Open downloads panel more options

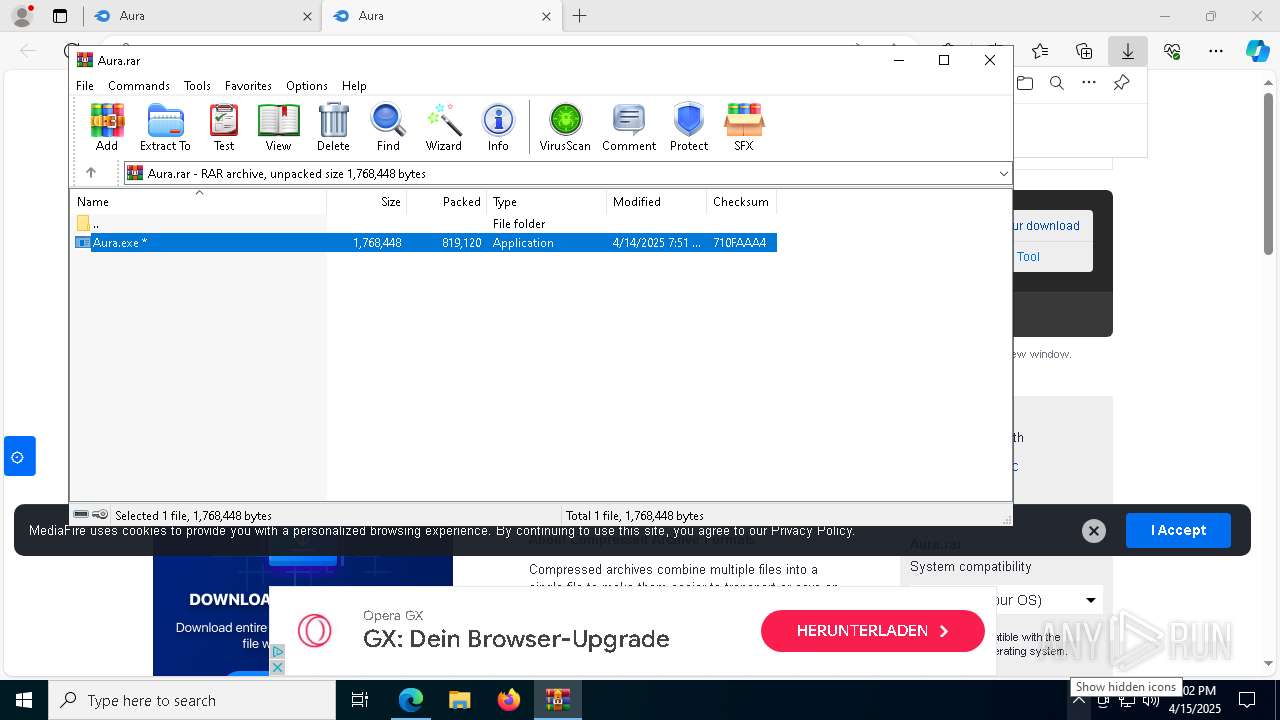click(1089, 83)
